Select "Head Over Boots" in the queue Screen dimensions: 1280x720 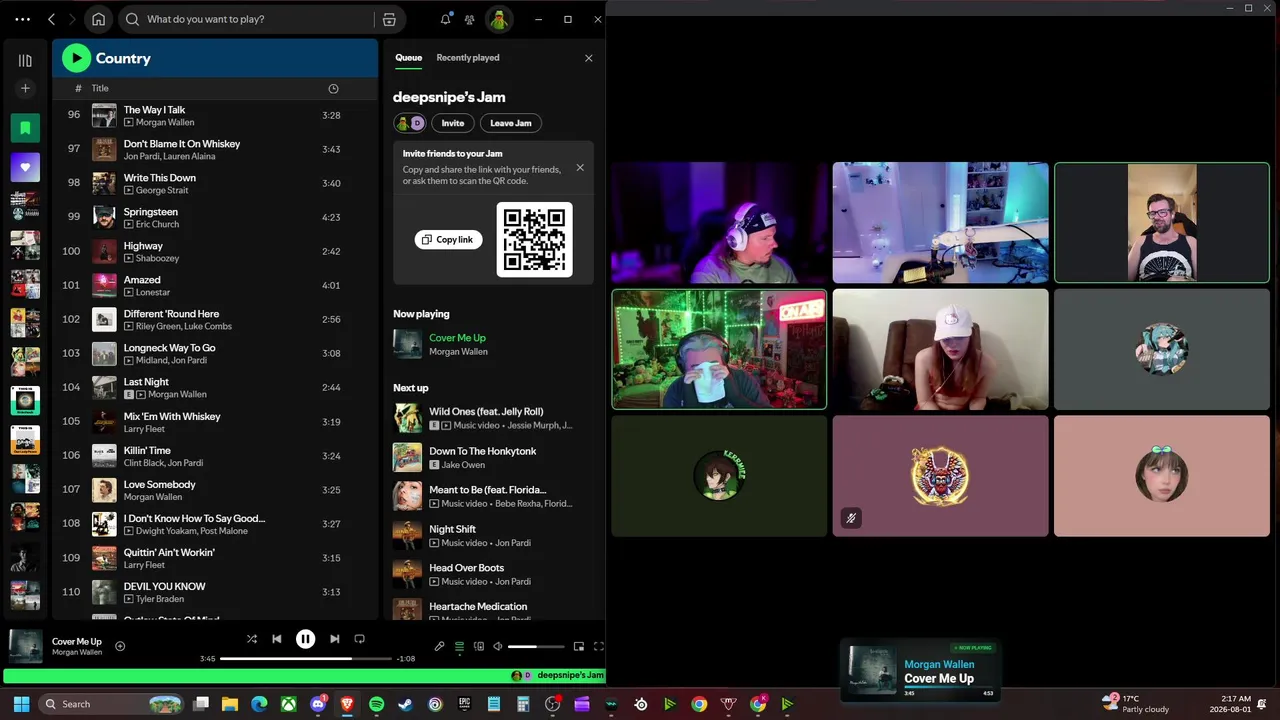466,568
